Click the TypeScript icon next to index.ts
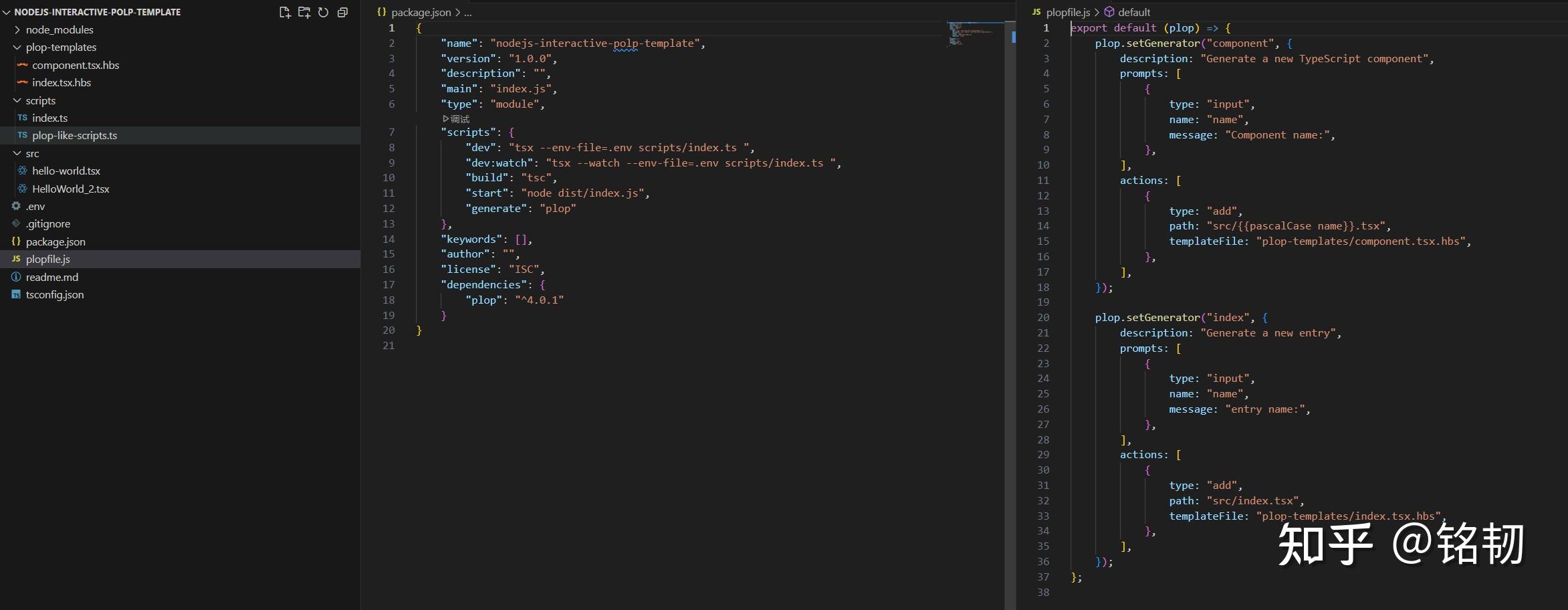The height and width of the screenshot is (610, 1568). [x=22, y=118]
